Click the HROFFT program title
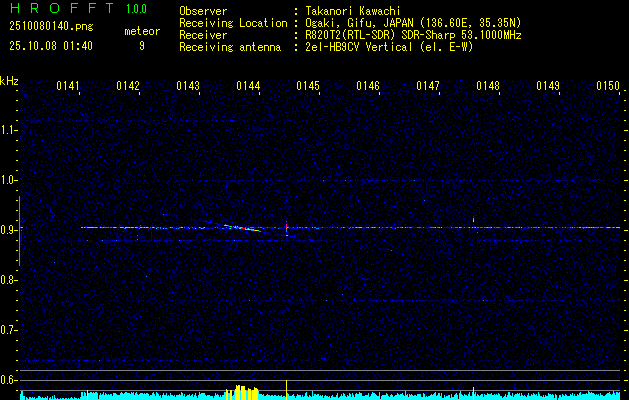The width and height of the screenshot is (629, 400). tap(62, 8)
